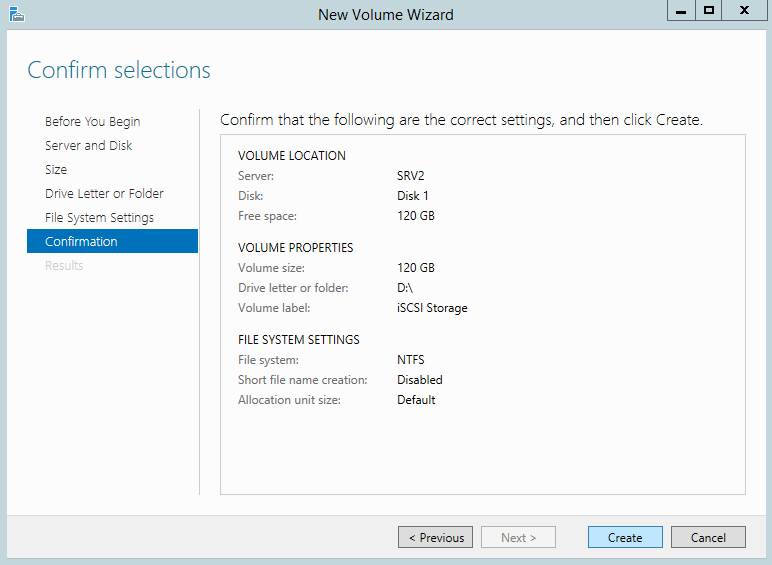Click Create to make the volume

(x=625, y=538)
